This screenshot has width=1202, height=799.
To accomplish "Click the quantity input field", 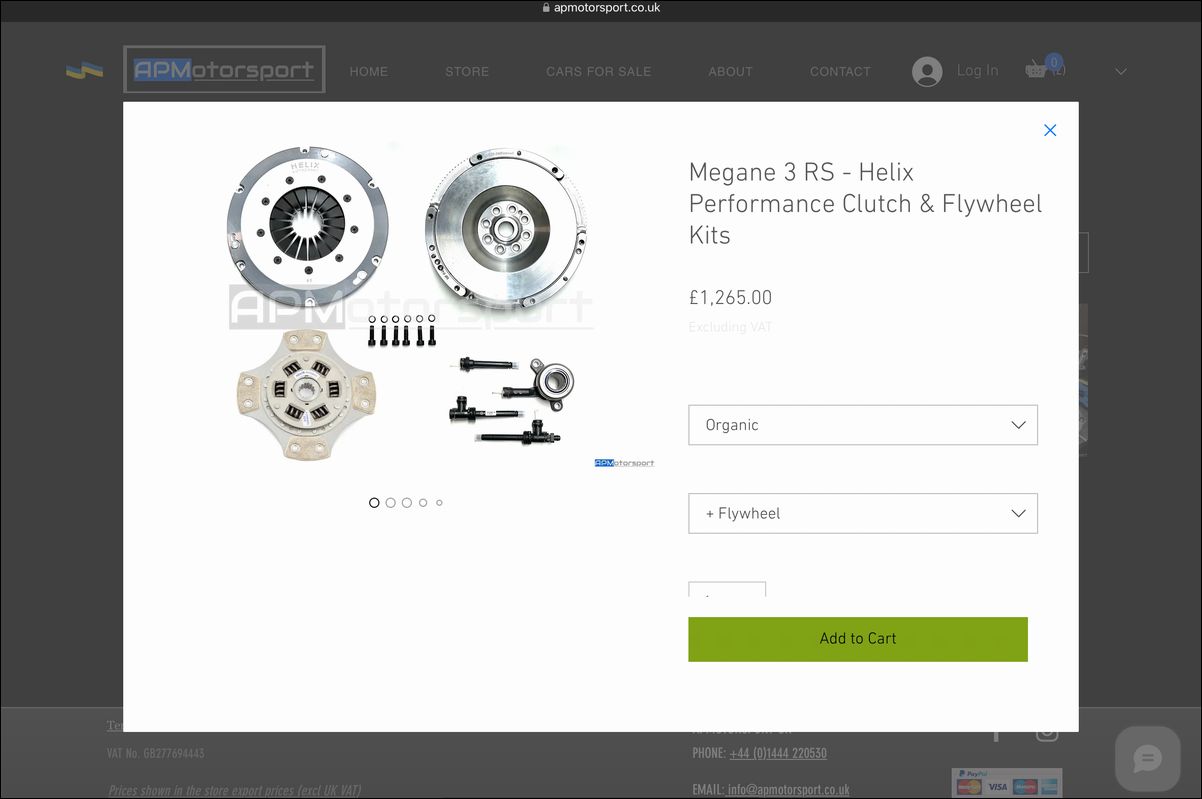I will [727, 590].
